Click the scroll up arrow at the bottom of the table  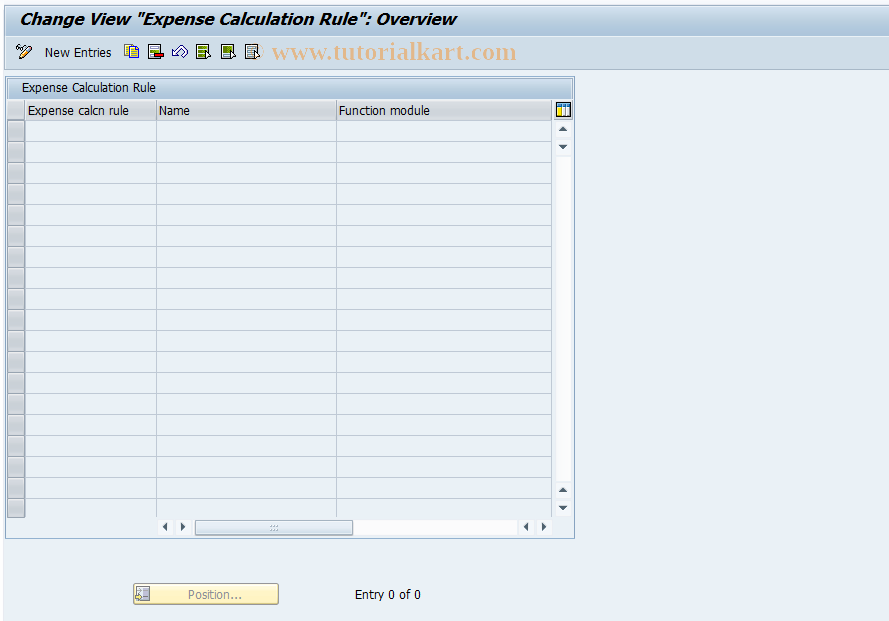tap(563, 490)
